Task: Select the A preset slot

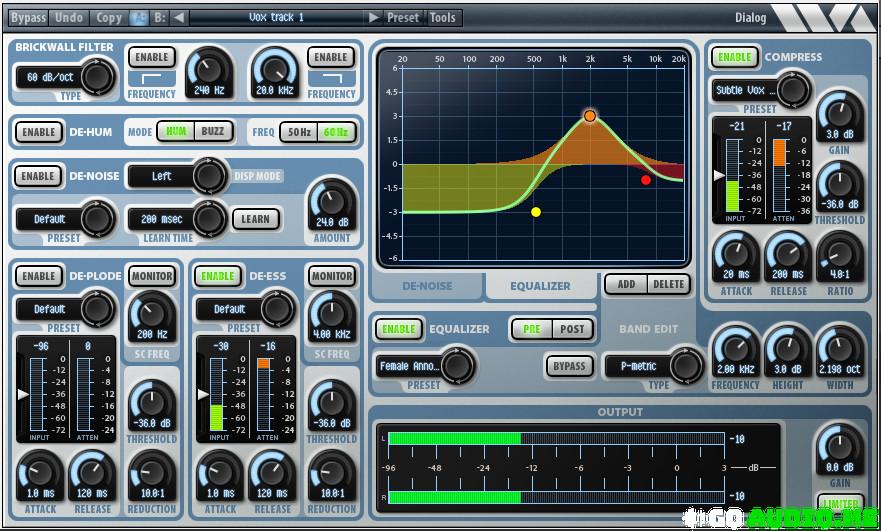Action: click(x=139, y=17)
